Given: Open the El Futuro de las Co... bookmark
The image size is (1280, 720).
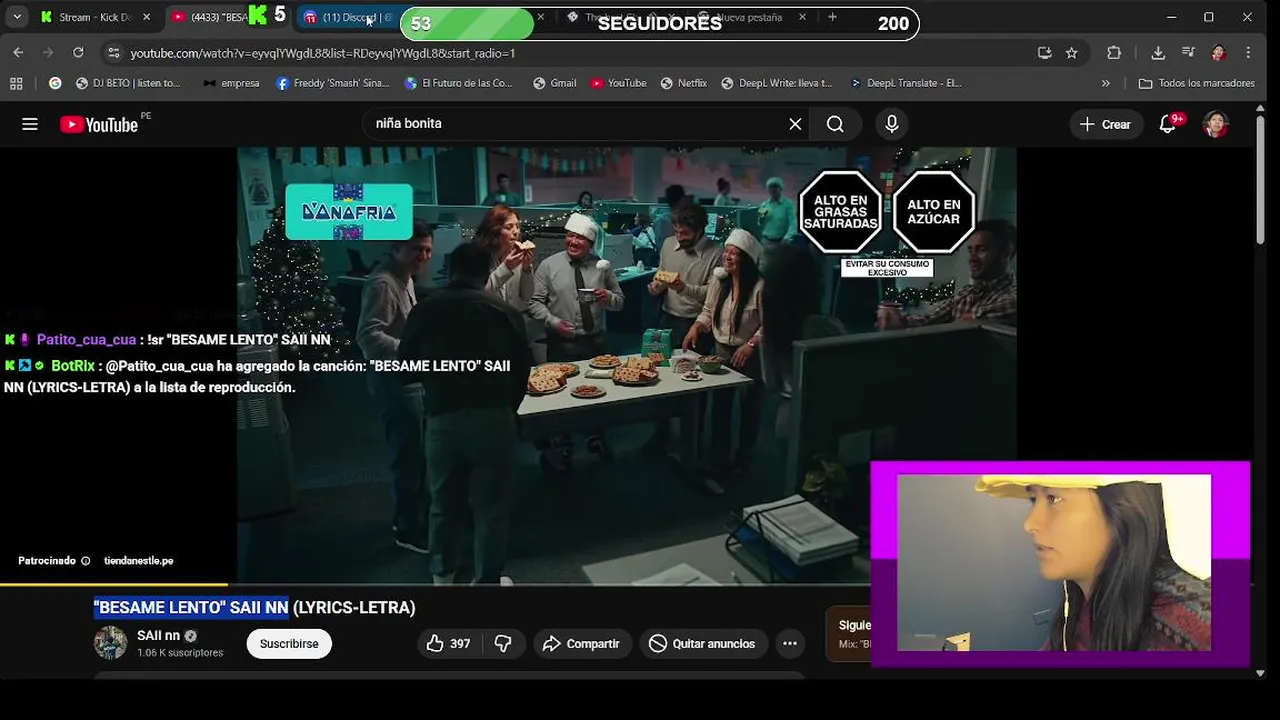Looking at the screenshot, I should coord(458,83).
